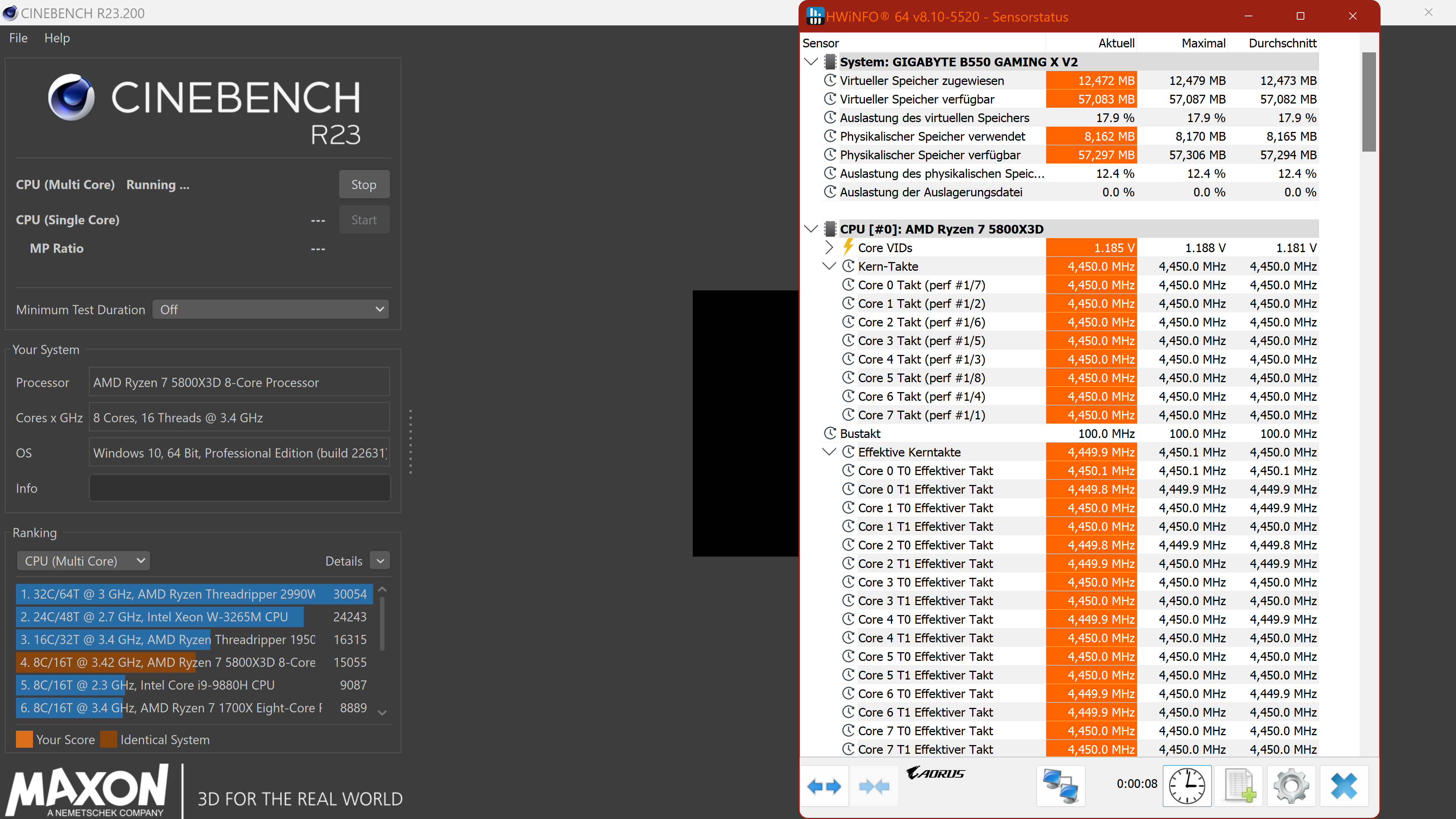Click the Info input field
Image resolution: width=1456 pixels, height=819 pixels.
pos(240,488)
